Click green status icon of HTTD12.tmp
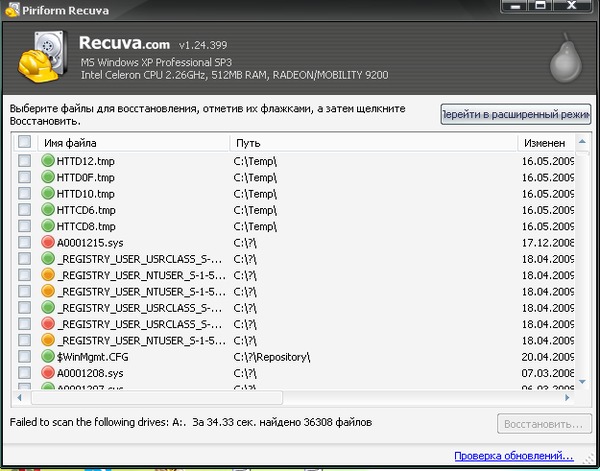600x471 pixels. pyautogui.click(x=48, y=161)
